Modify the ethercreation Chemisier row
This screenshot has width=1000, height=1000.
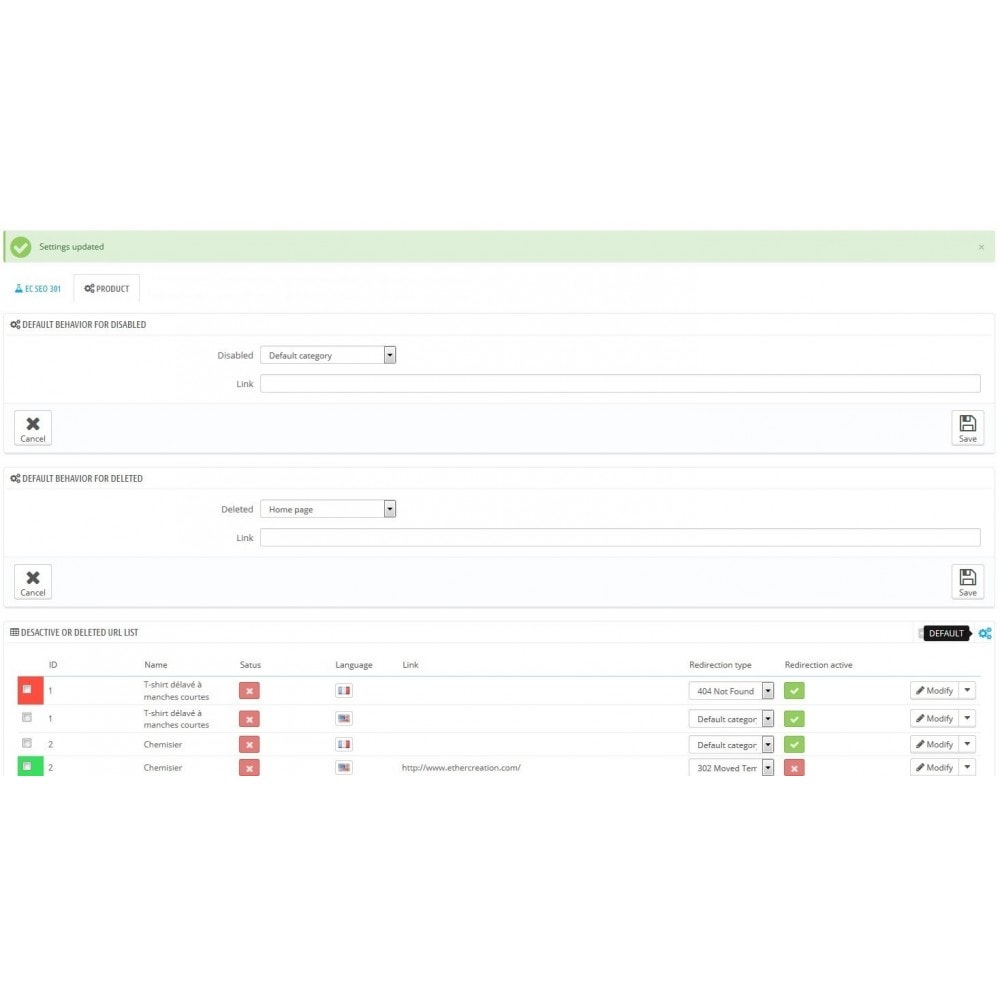point(934,767)
